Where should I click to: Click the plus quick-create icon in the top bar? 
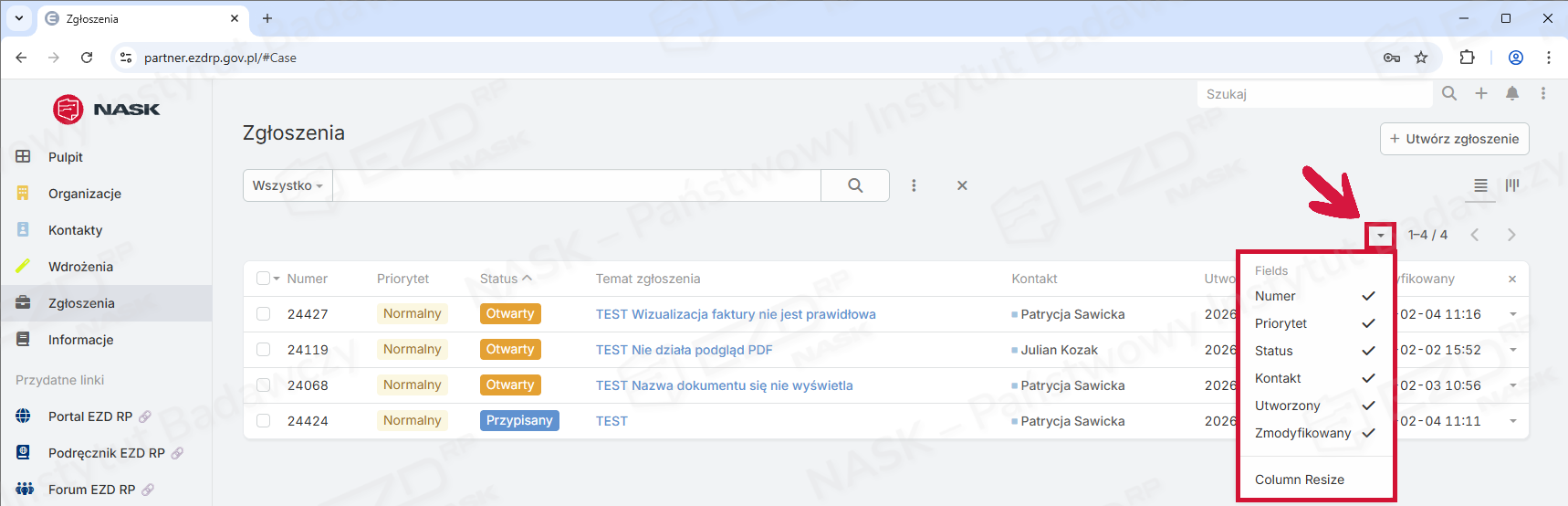coord(1481,93)
